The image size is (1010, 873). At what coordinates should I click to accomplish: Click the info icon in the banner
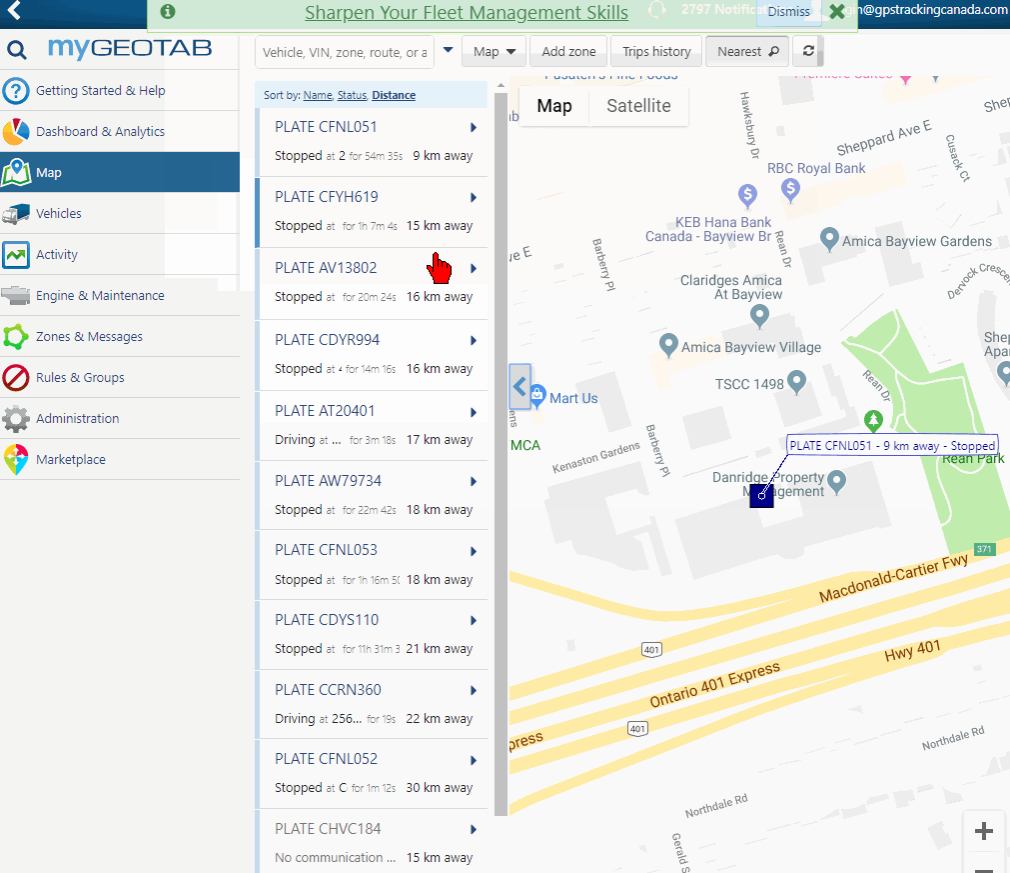167,12
